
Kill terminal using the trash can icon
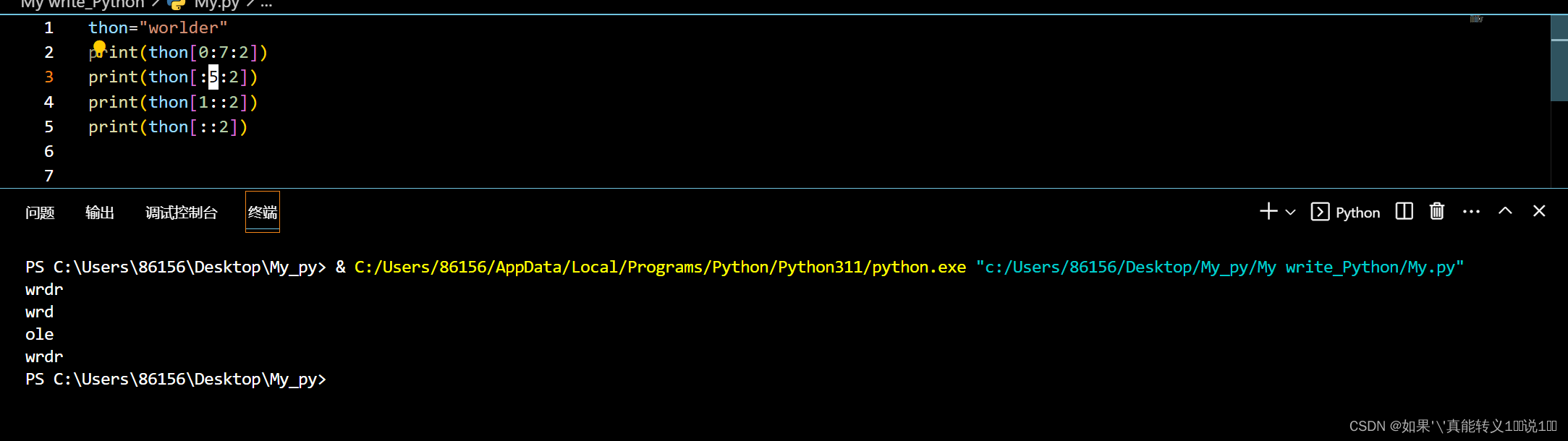tap(1437, 211)
